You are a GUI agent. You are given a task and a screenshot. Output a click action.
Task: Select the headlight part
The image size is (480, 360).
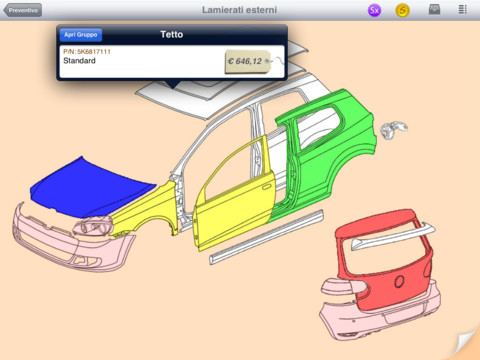pos(93,226)
